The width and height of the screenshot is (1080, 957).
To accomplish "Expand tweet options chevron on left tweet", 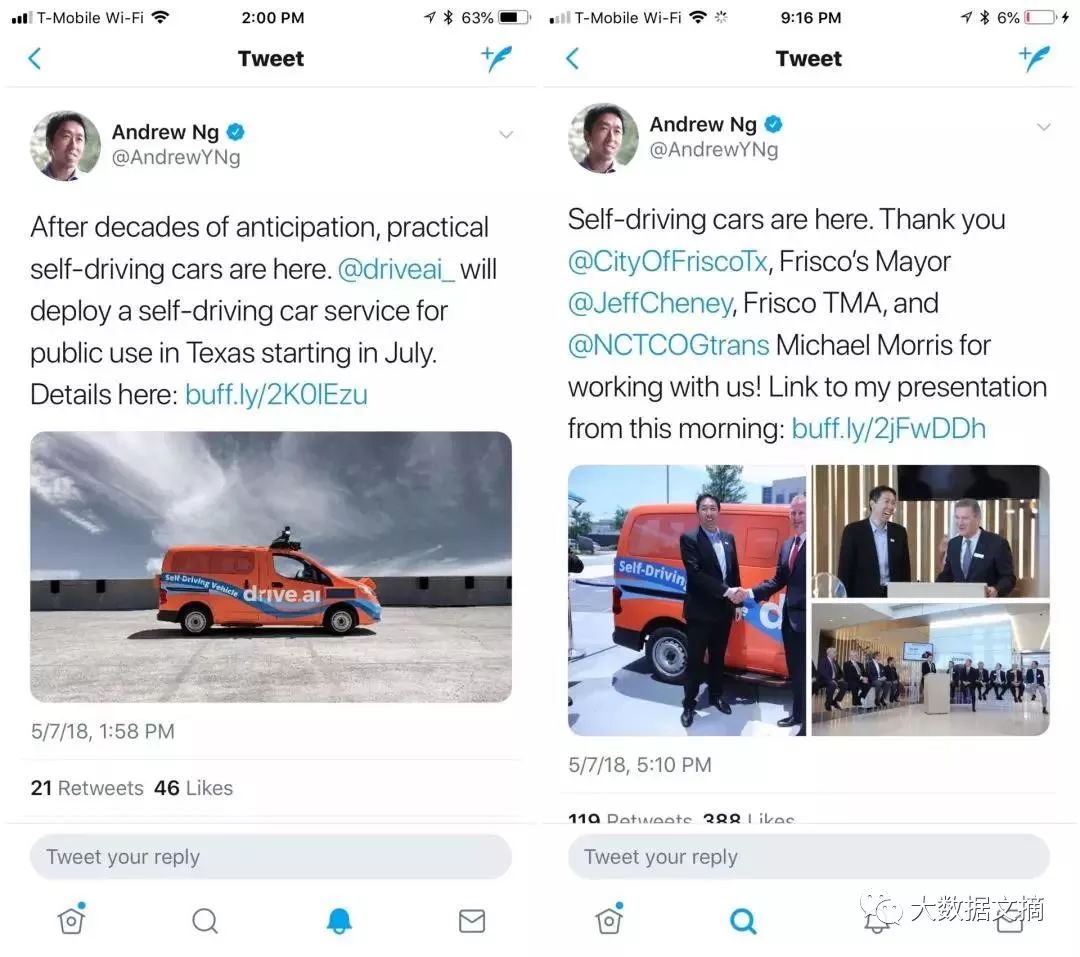I will 506,134.
